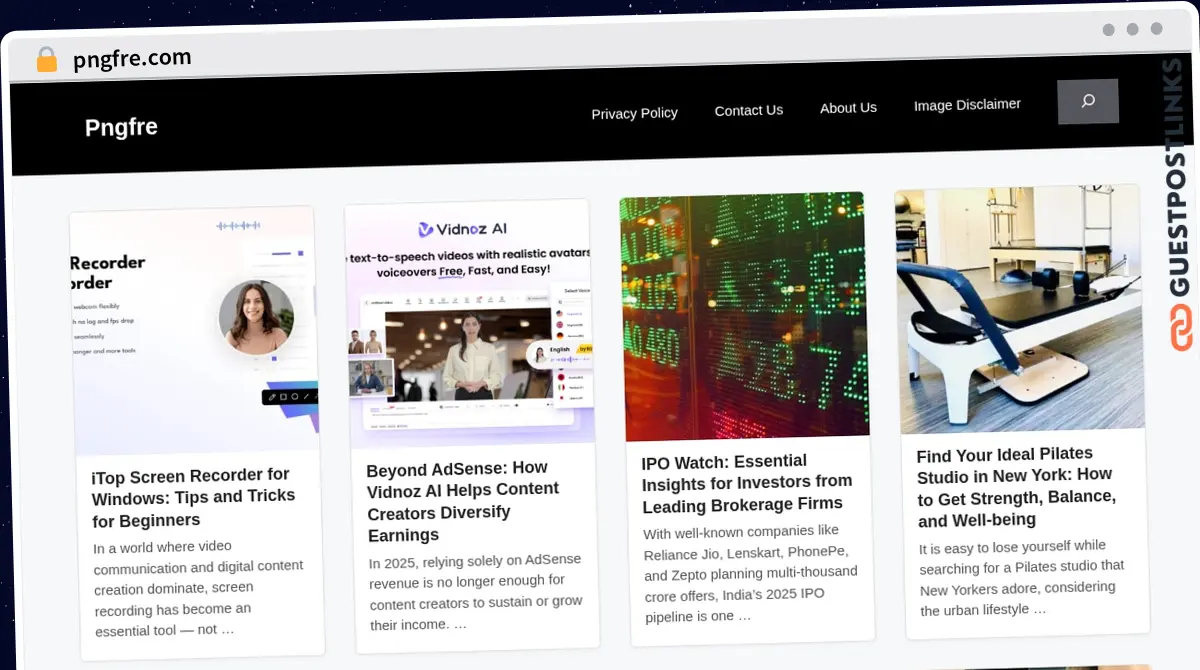Go to the About Us page
The image size is (1200, 670).
[x=848, y=108]
